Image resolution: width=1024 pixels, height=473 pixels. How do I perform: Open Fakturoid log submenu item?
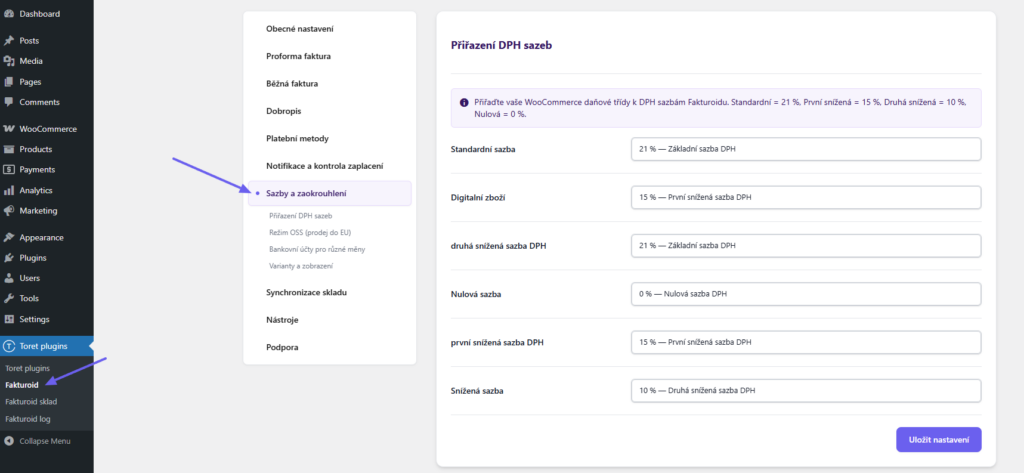click(x=27, y=419)
